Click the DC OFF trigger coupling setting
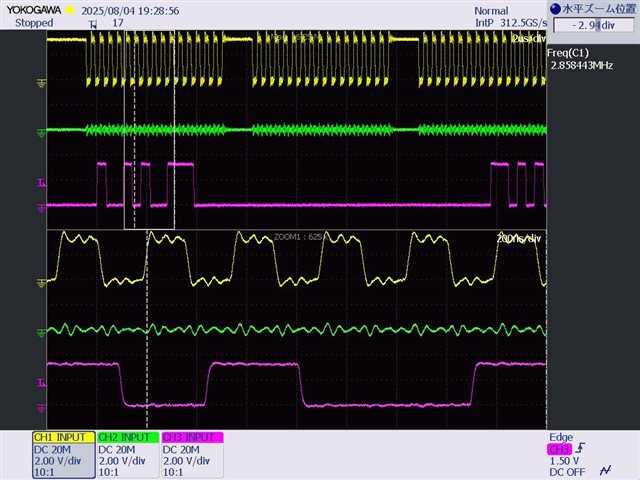The image size is (640, 480). coord(567,472)
